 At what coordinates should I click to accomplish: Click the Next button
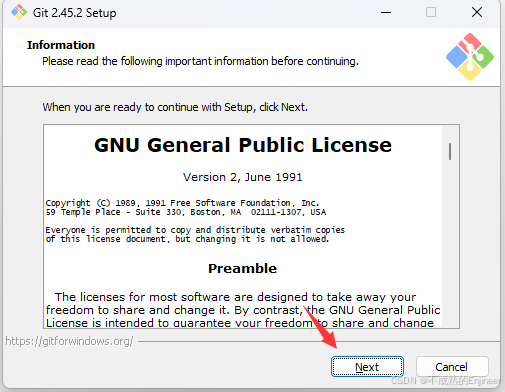[x=367, y=367]
